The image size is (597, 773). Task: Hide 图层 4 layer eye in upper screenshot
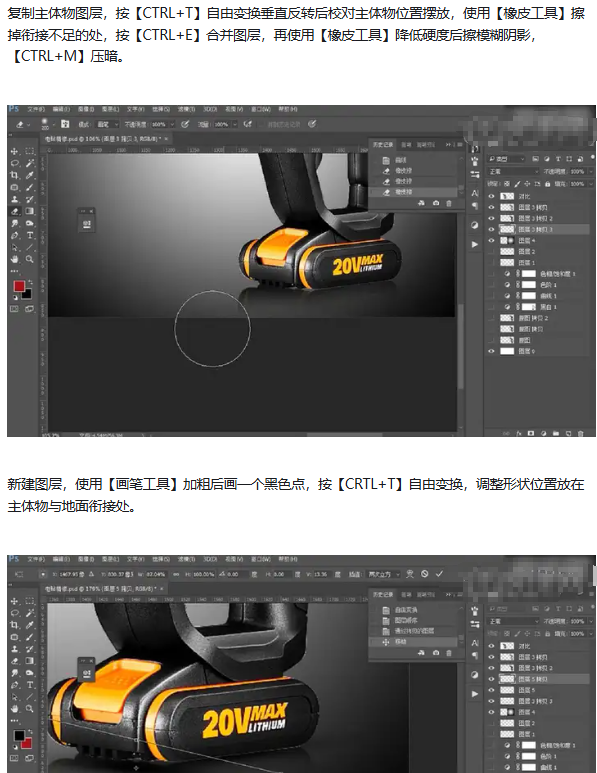(x=491, y=241)
